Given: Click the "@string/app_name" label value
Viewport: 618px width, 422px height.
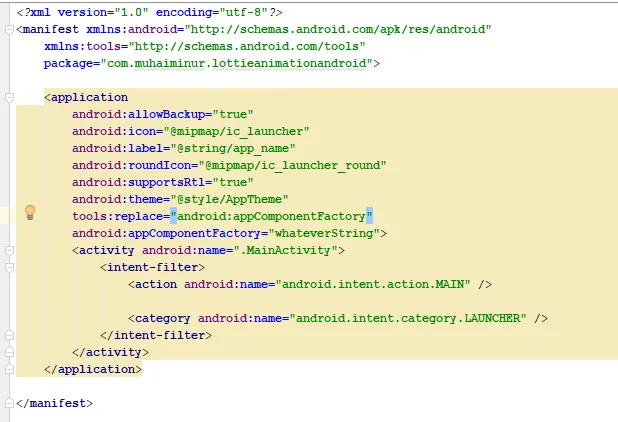Looking at the screenshot, I should coord(233,148).
